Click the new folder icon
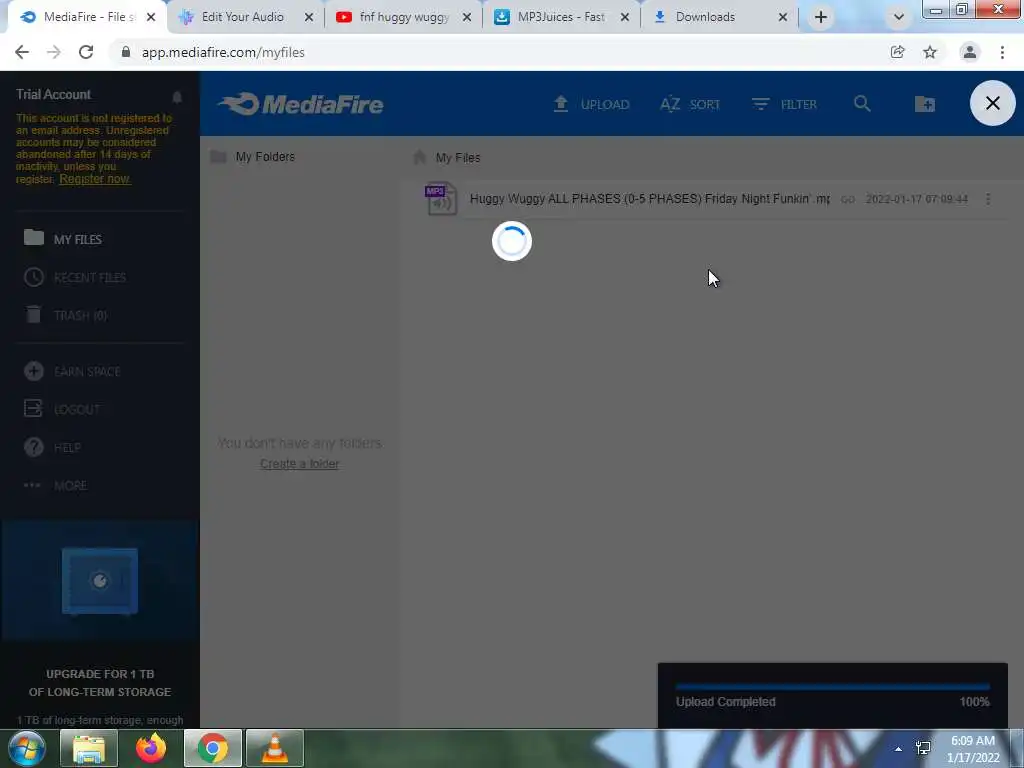 click(x=925, y=104)
